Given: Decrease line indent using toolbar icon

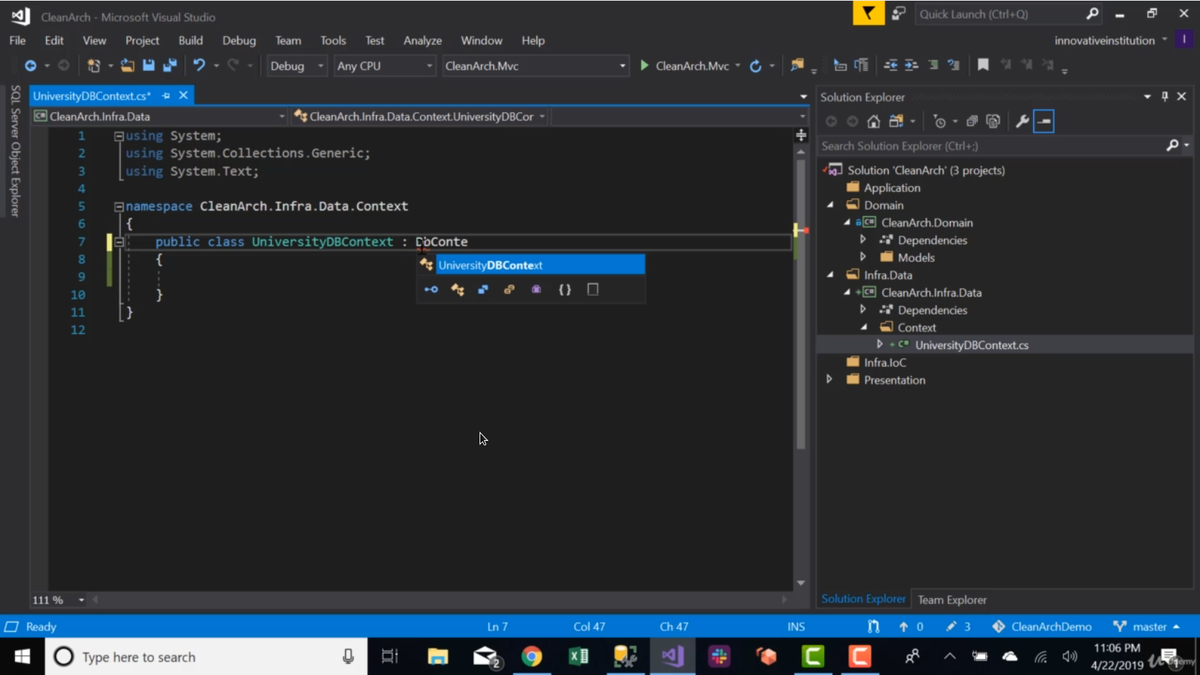Looking at the screenshot, I should [890, 66].
